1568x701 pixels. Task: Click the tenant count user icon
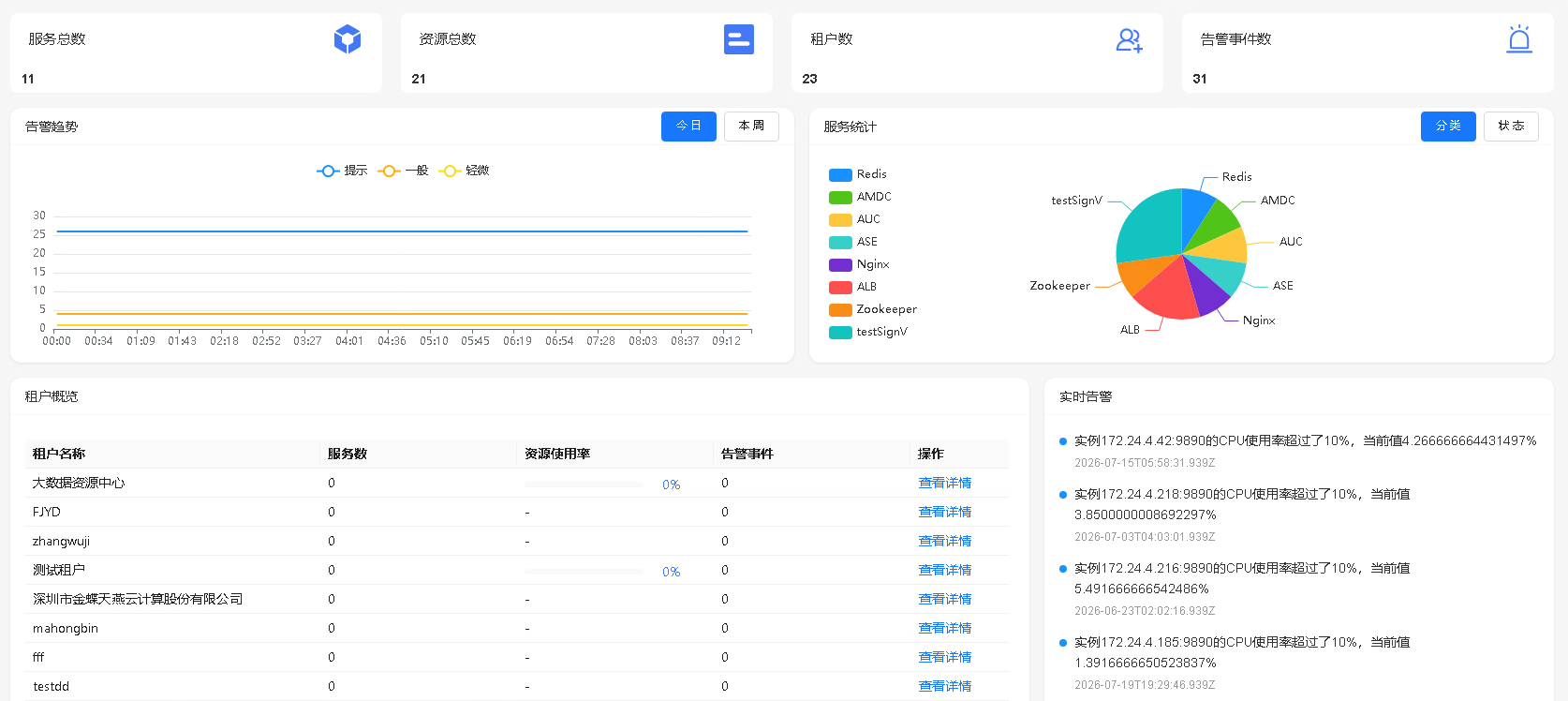click(1129, 39)
